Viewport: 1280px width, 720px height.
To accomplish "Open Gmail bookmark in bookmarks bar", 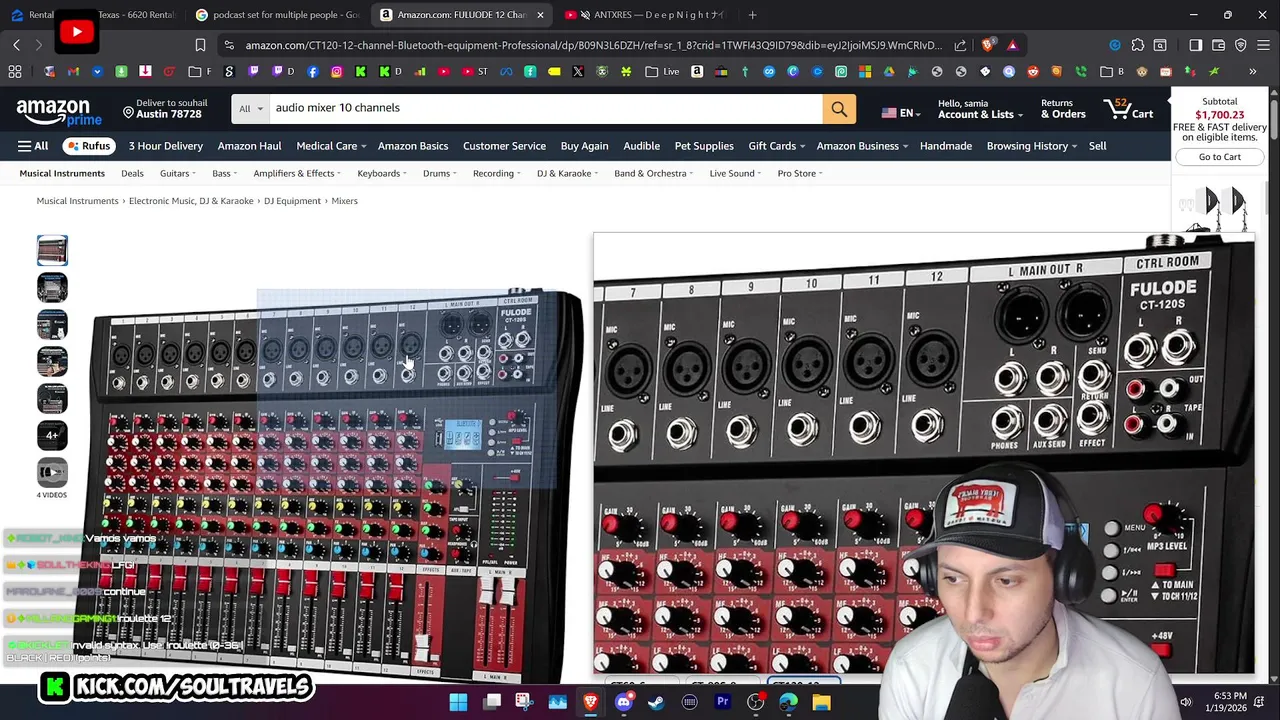I will pyautogui.click(x=73, y=71).
